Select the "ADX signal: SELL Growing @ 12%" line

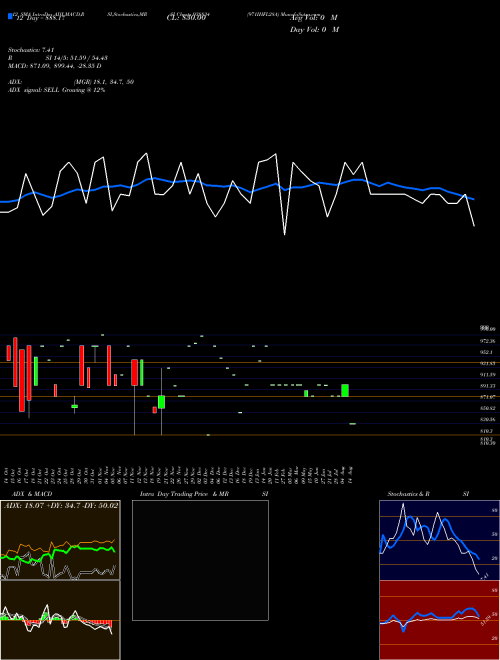[x=56, y=90]
